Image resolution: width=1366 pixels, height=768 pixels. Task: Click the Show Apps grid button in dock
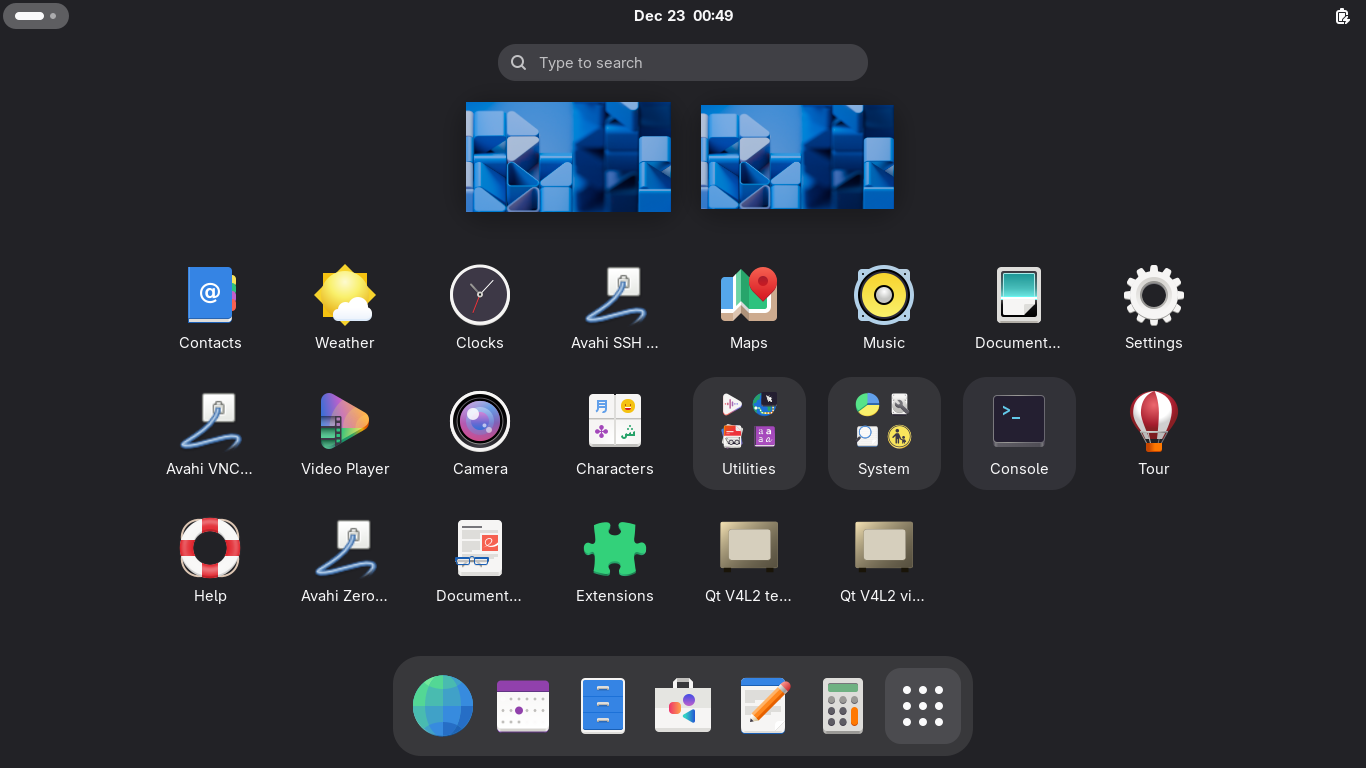pos(922,706)
